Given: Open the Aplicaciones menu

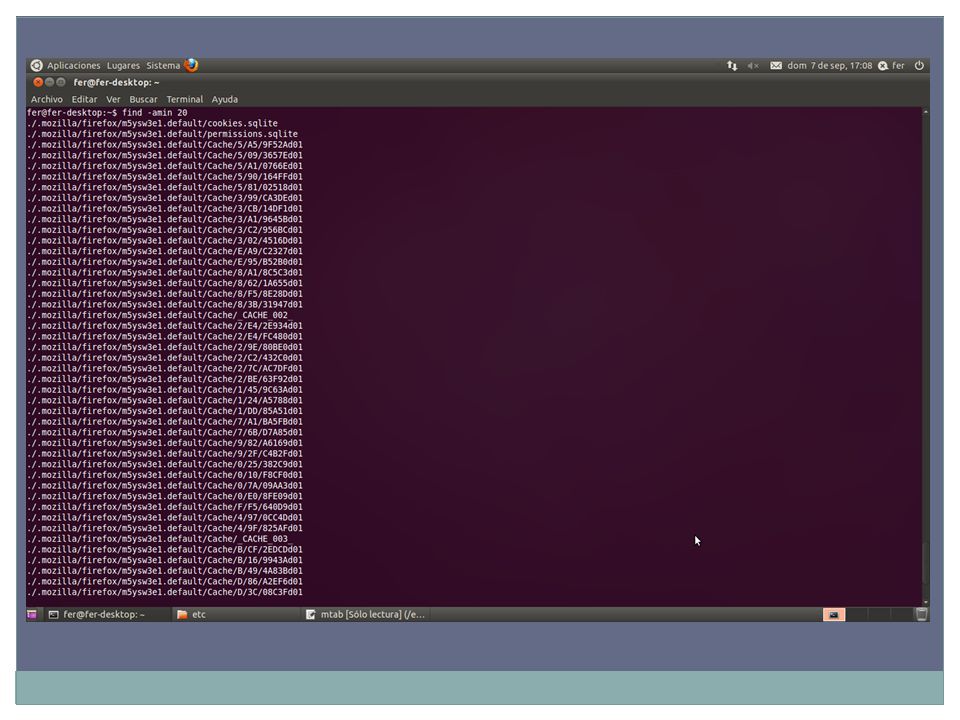Looking at the screenshot, I should pos(73,66).
